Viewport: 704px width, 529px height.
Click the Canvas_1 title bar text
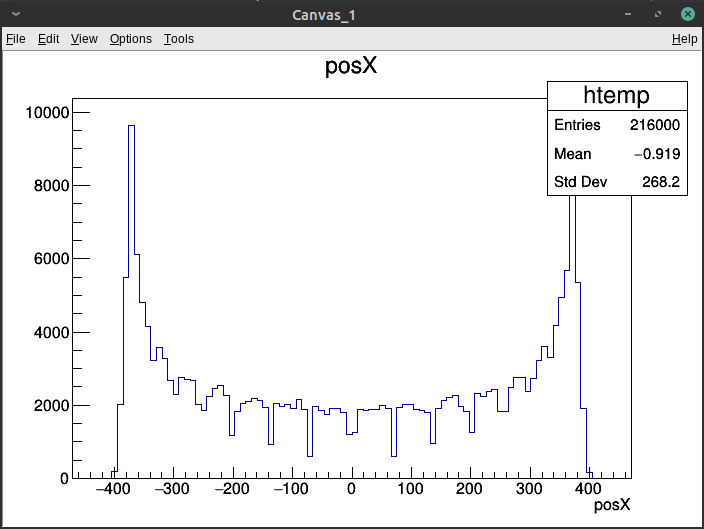[x=324, y=15]
